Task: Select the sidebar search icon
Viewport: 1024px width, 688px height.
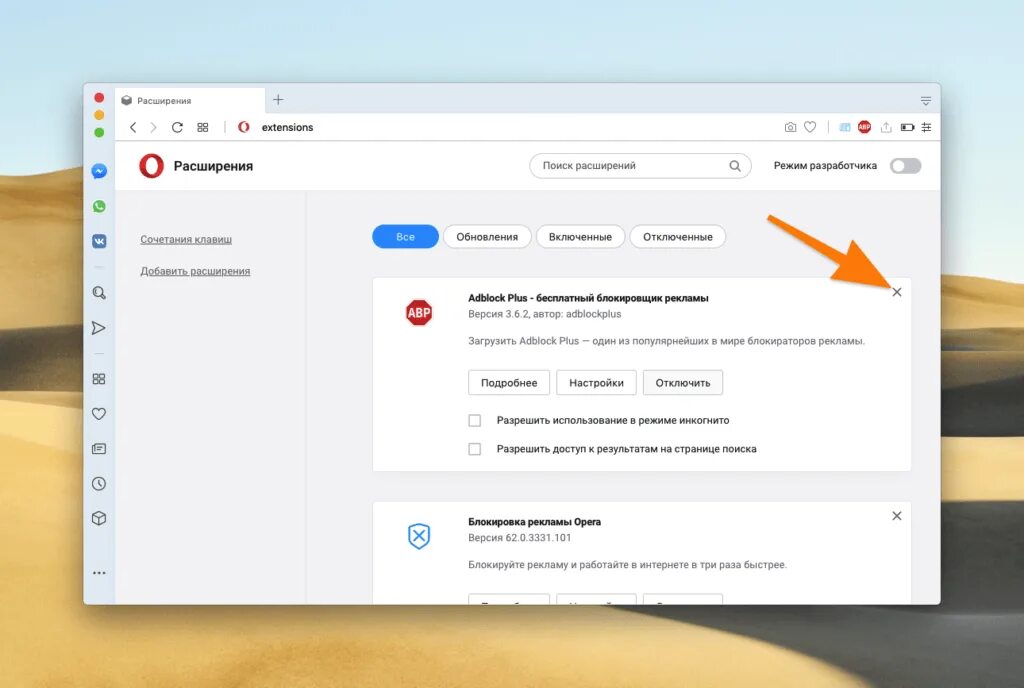Action: click(x=98, y=293)
